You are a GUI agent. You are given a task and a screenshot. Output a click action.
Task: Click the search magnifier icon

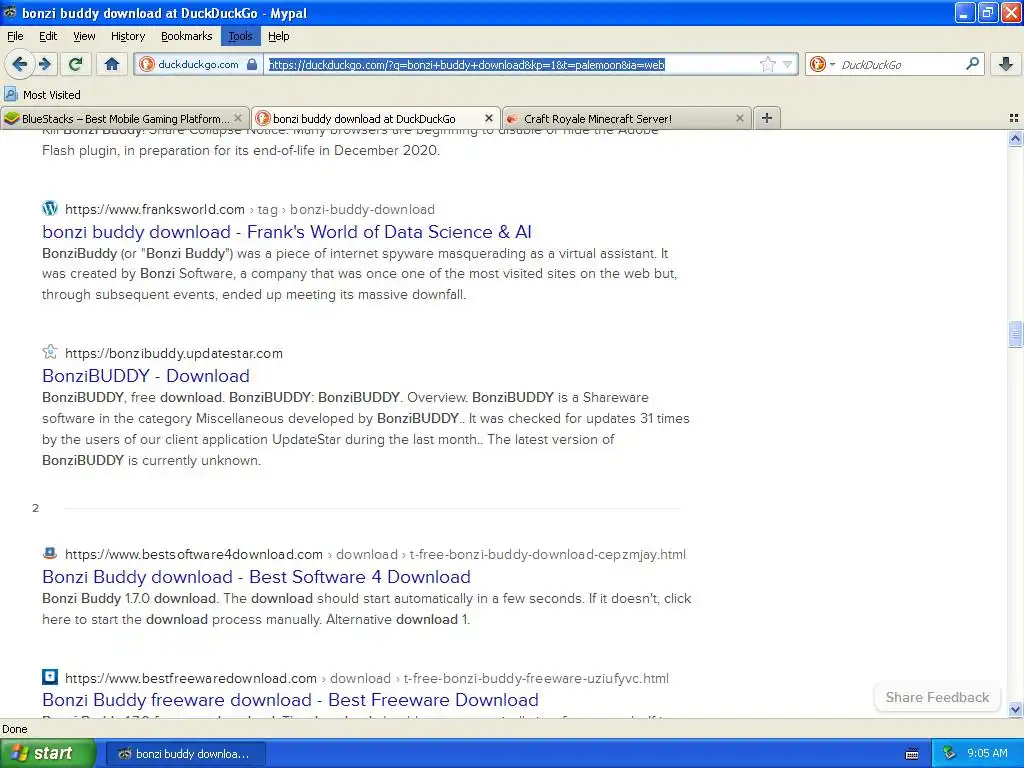click(972, 63)
